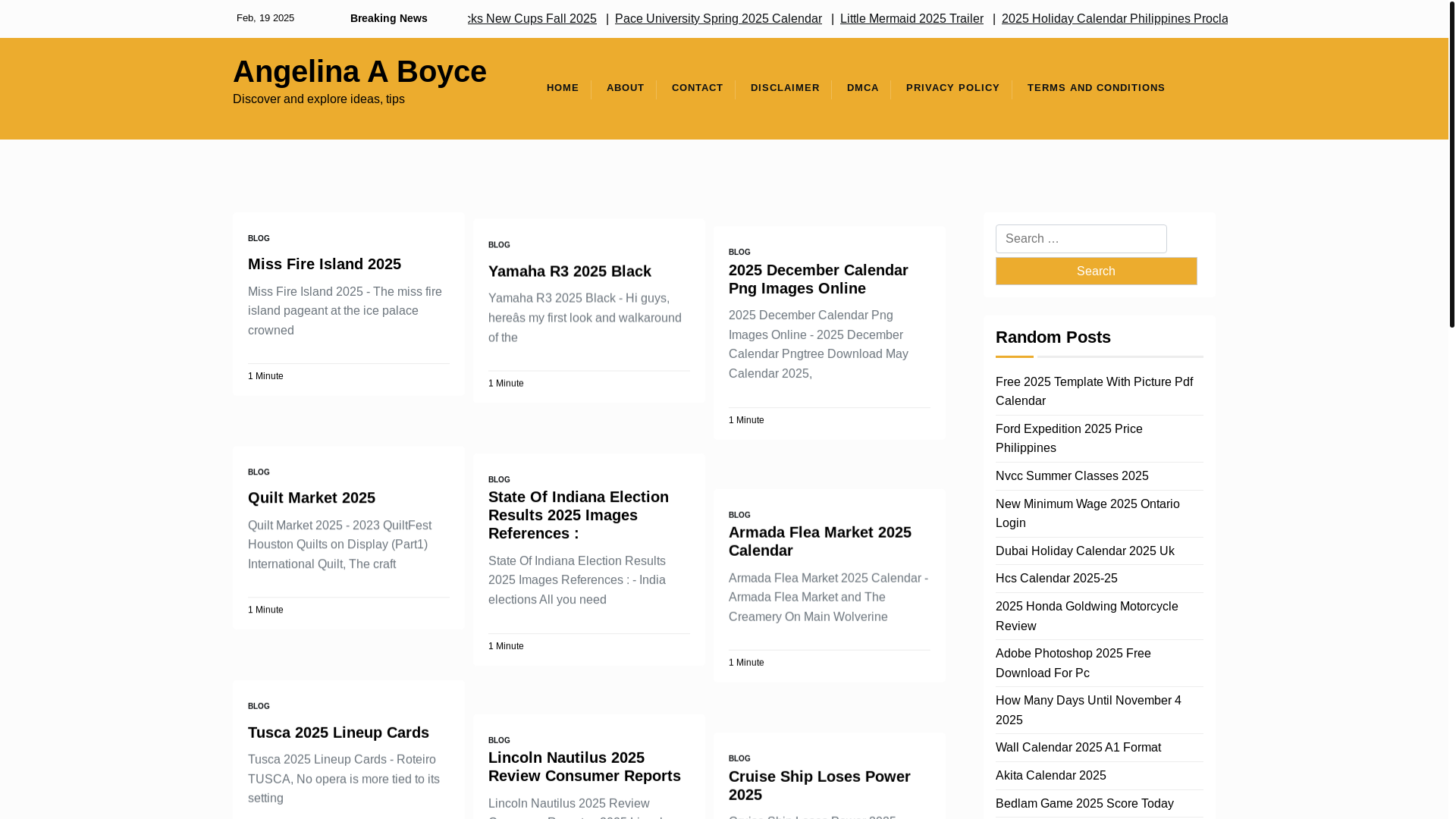
Task: Open the Privacy Policy menu item
Action: [x=952, y=88]
